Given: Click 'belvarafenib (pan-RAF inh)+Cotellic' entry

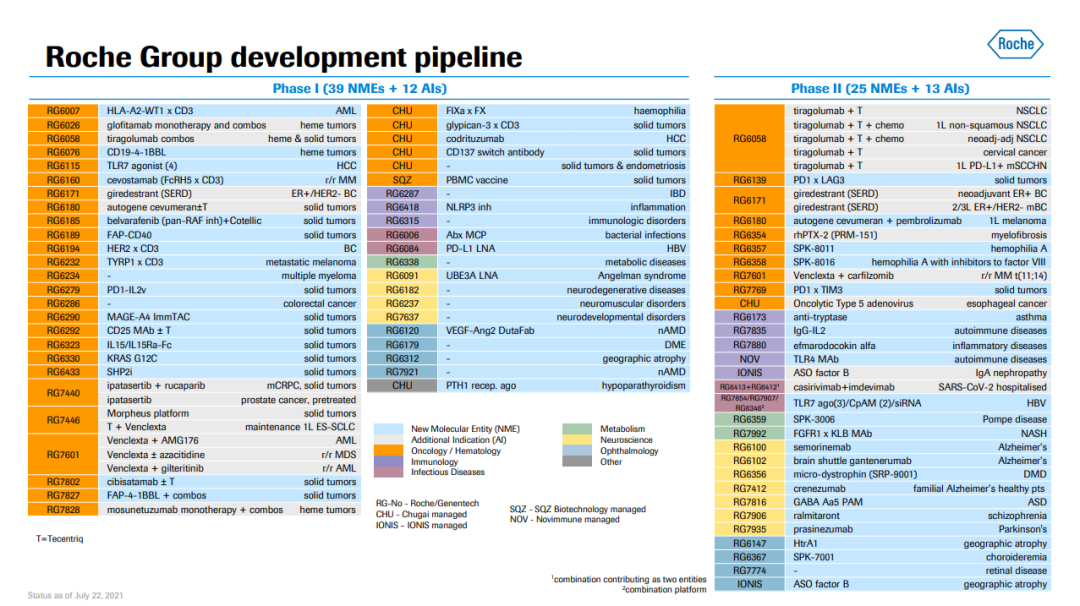Looking at the screenshot, I should pos(184,221).
